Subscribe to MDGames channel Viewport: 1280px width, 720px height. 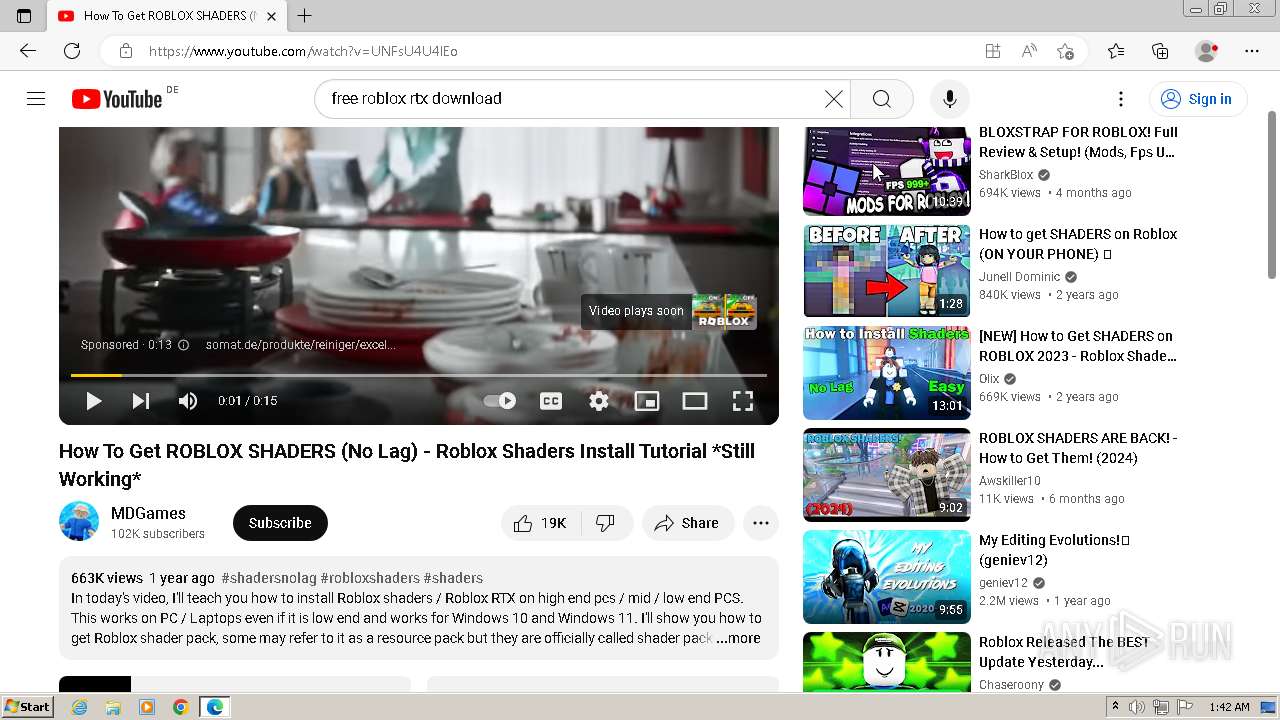(x=280, y=523)
